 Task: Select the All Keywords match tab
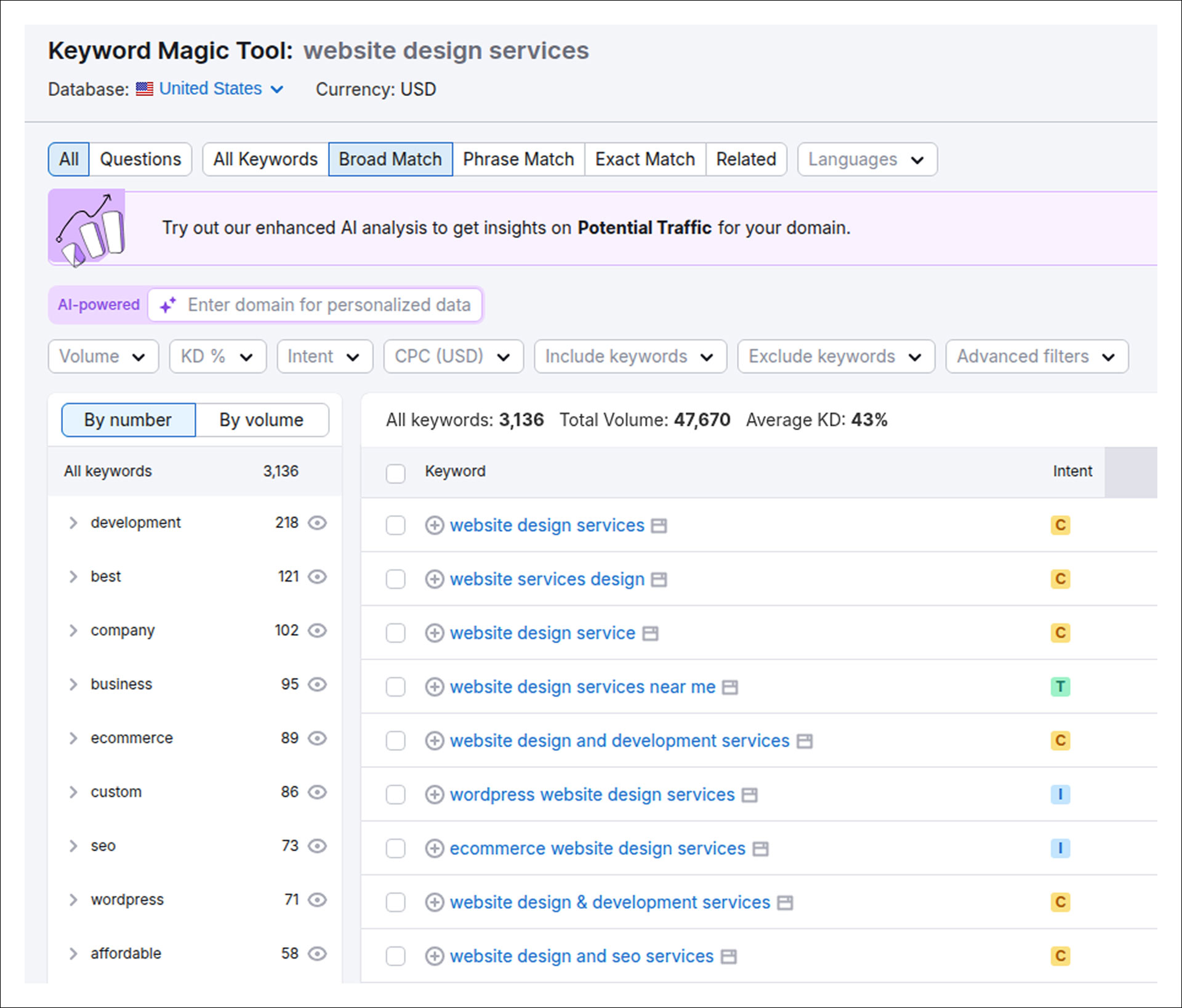pyautogui.click(x=265, y=159)
